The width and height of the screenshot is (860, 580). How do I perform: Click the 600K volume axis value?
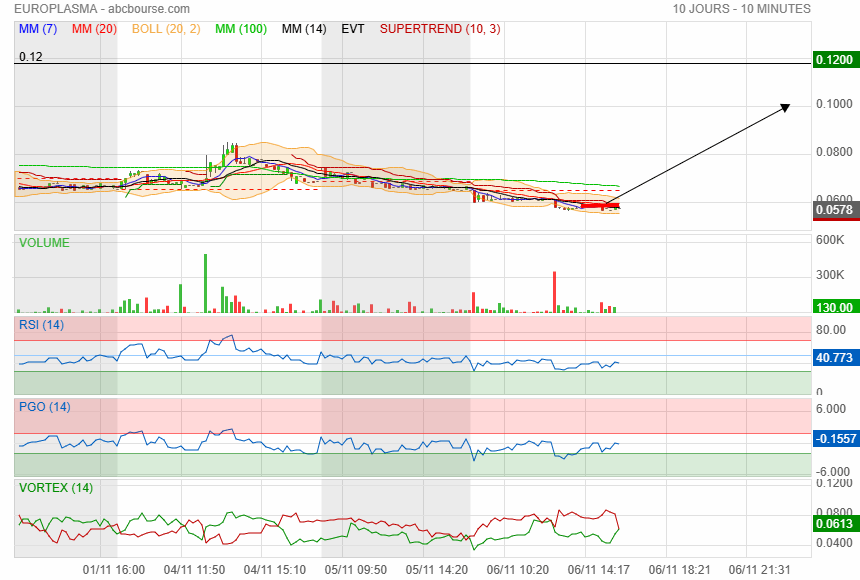pos(830,240)
